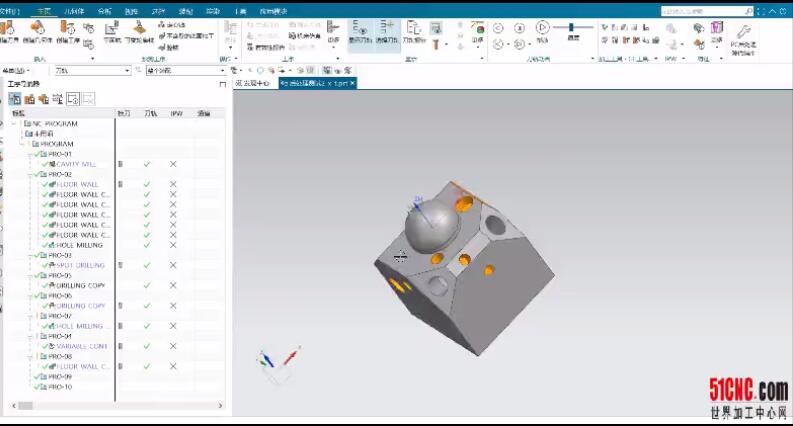Switch to Machine Tool view in navigator
The image size is (793, 426).
(30, 99)
